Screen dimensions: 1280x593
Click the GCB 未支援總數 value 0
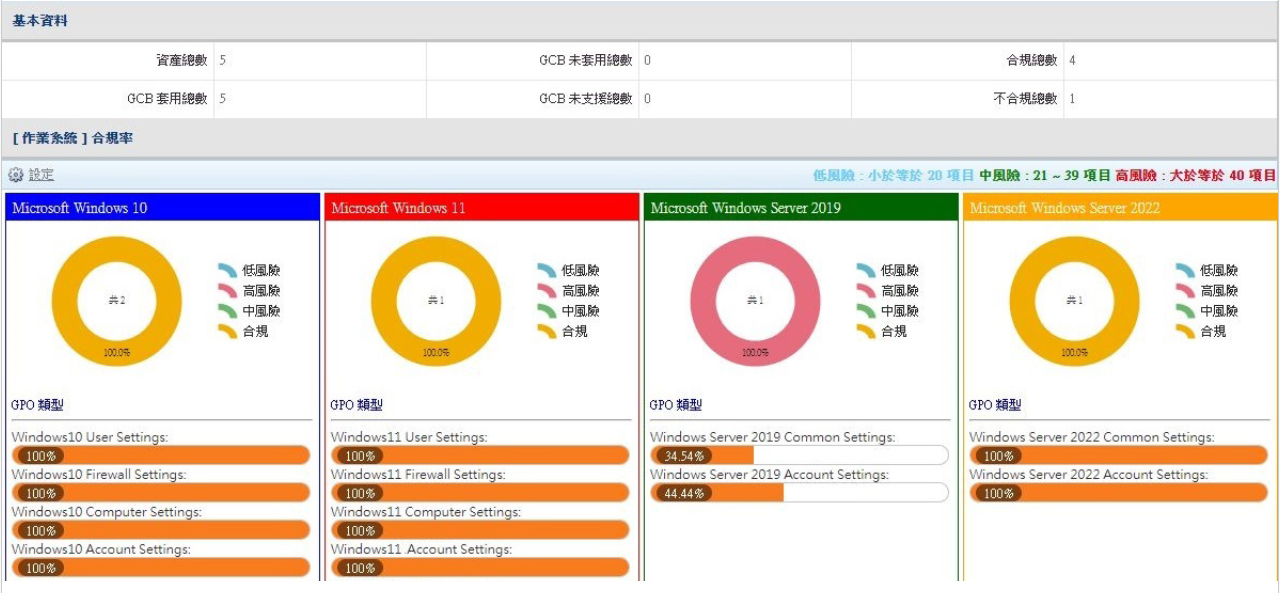648,99
